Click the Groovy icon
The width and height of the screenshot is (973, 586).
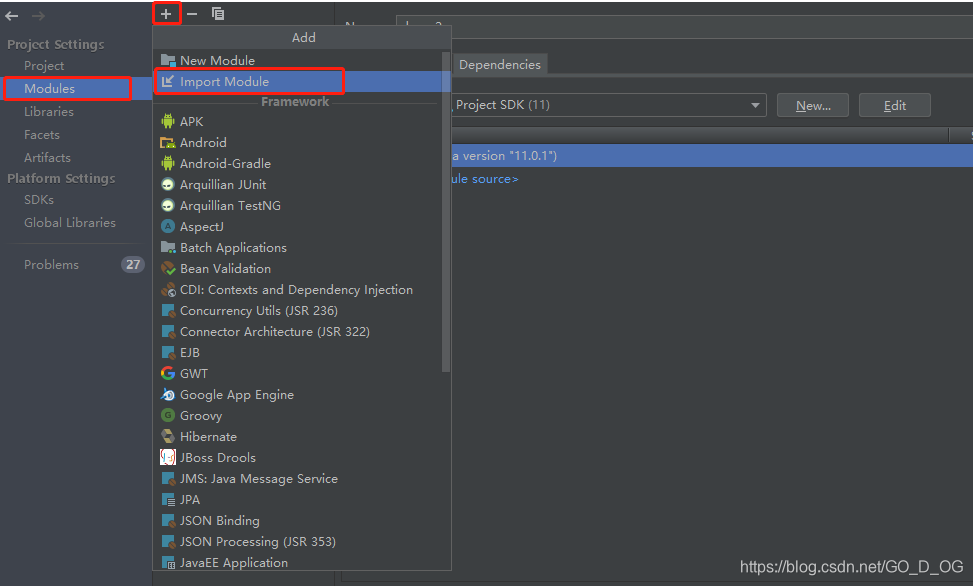tap(168, 415)
